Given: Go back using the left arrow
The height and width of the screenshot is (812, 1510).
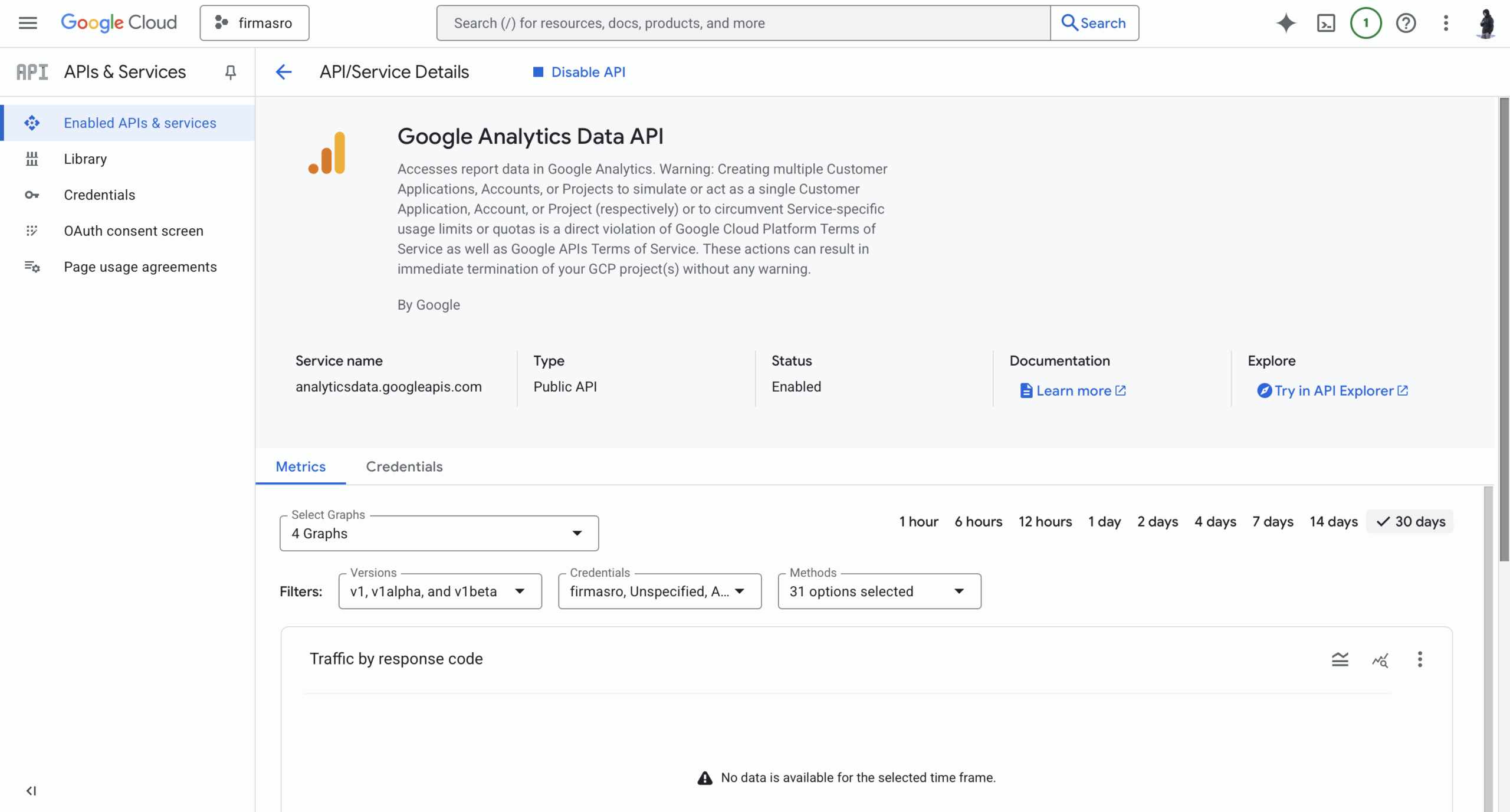Looking at the screenshot, I should coord(284,72).
